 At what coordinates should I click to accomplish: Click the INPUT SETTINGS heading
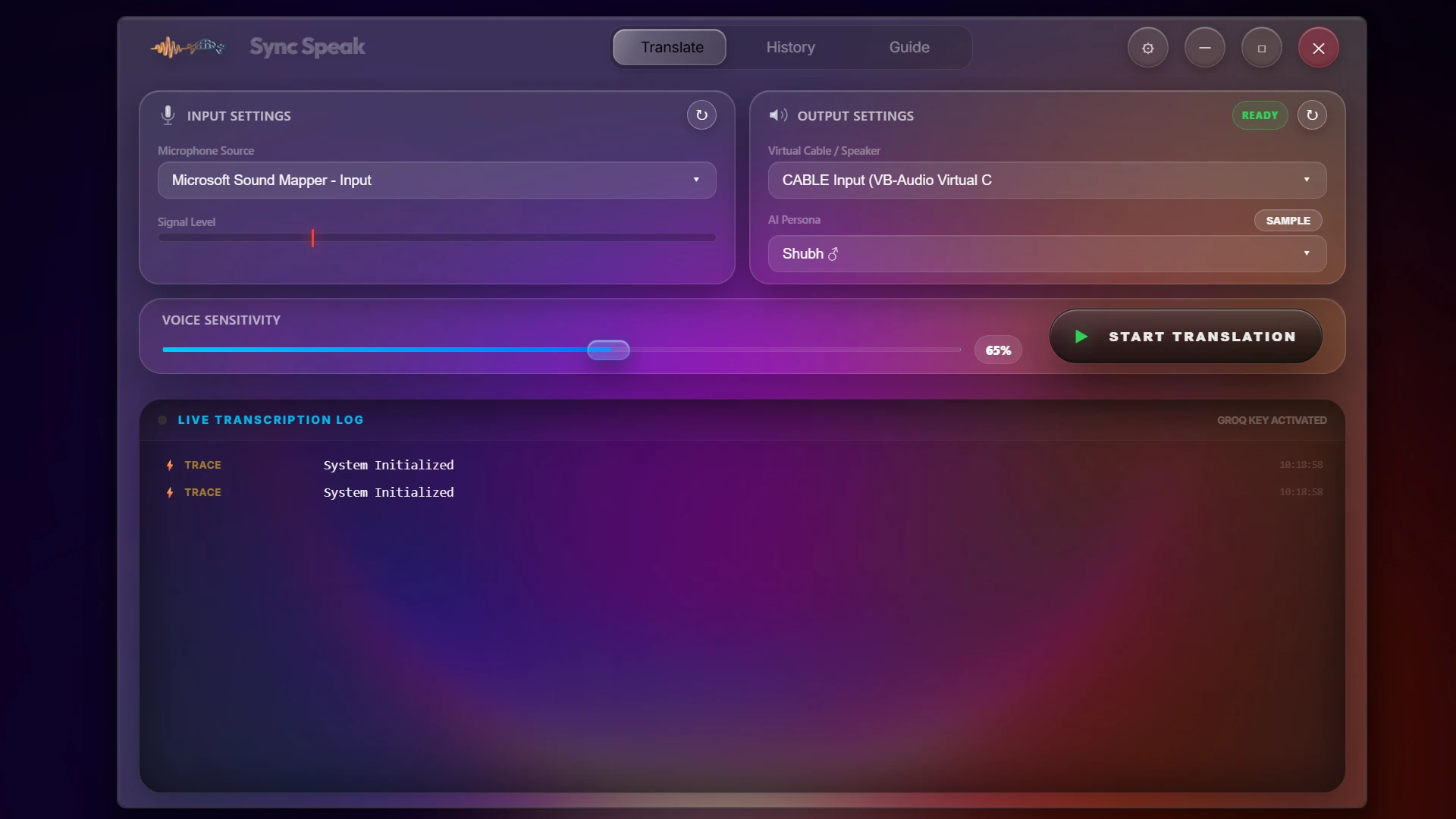click(239, 116)
